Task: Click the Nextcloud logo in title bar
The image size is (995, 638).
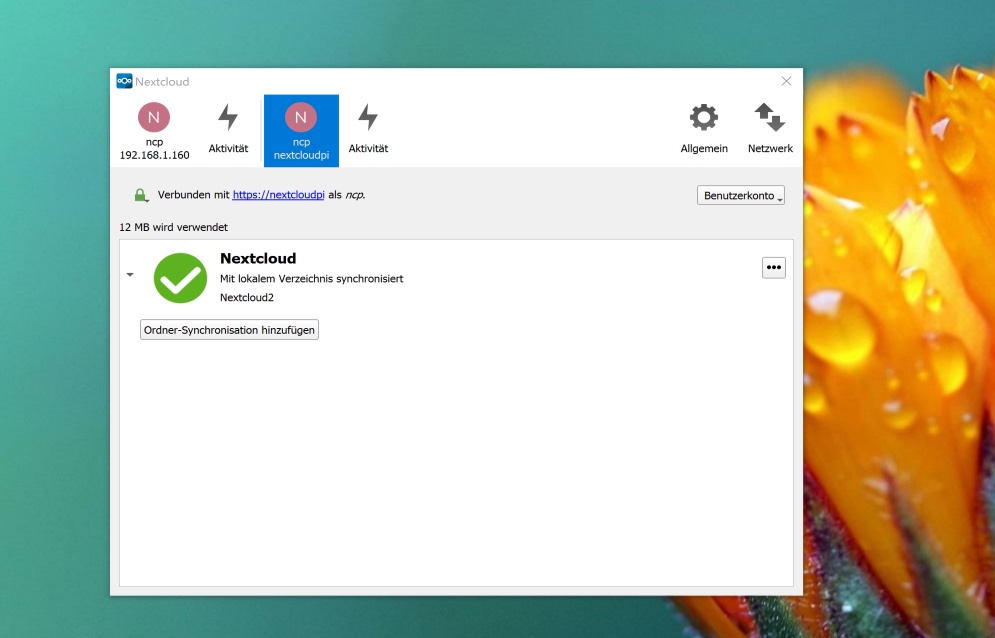Action: [124, 81]
